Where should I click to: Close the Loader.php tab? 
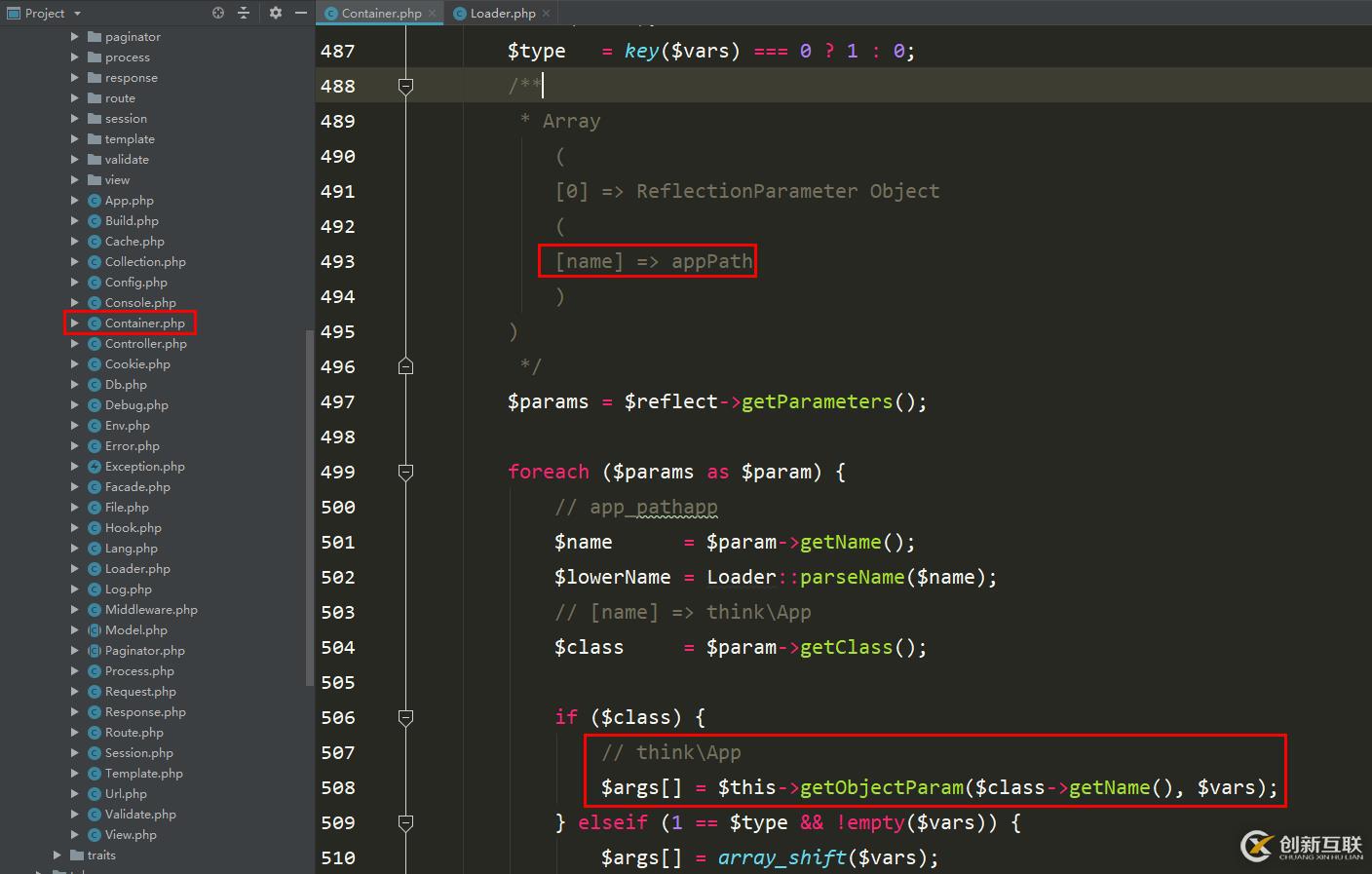(x=545, y=14)
